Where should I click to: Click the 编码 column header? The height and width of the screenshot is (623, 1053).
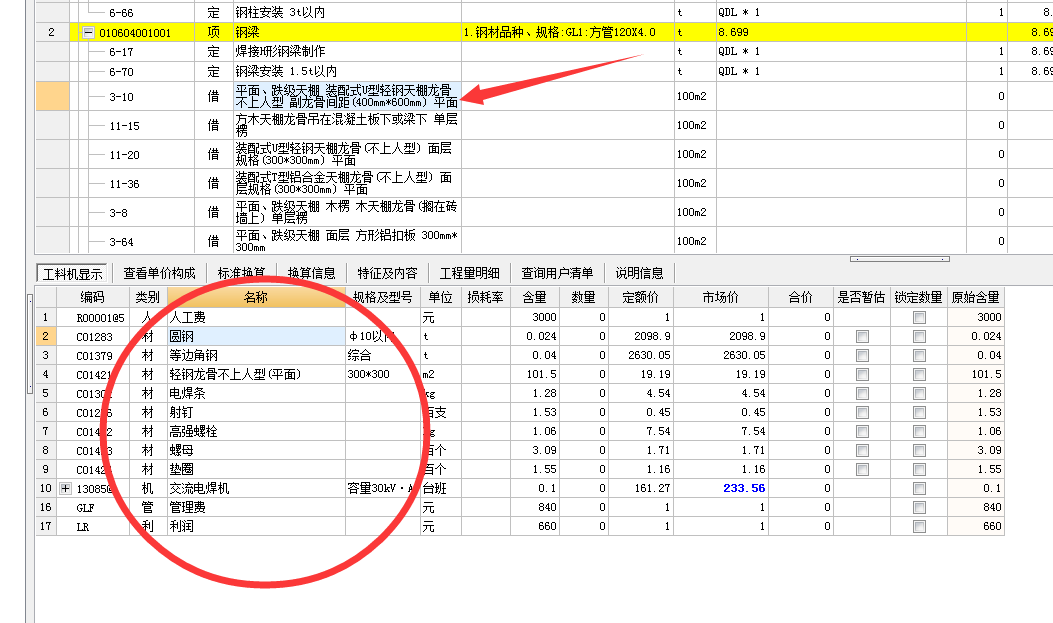tap(93, 297)
